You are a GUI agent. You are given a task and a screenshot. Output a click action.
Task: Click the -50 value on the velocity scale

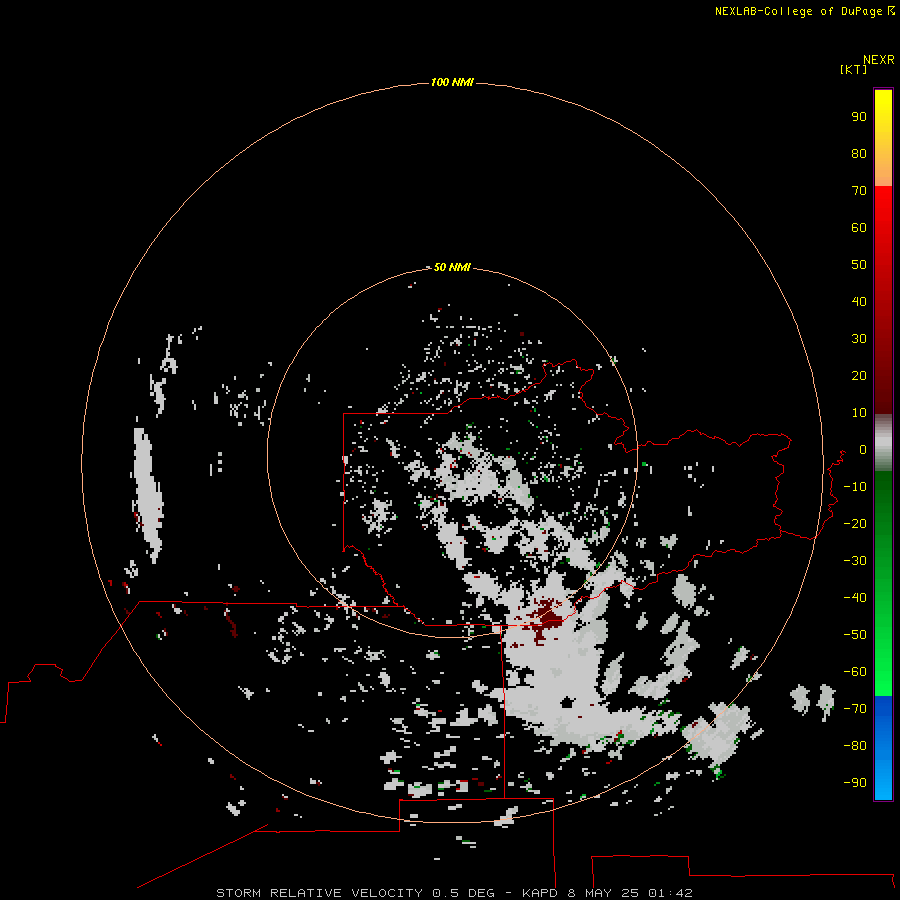855,634
